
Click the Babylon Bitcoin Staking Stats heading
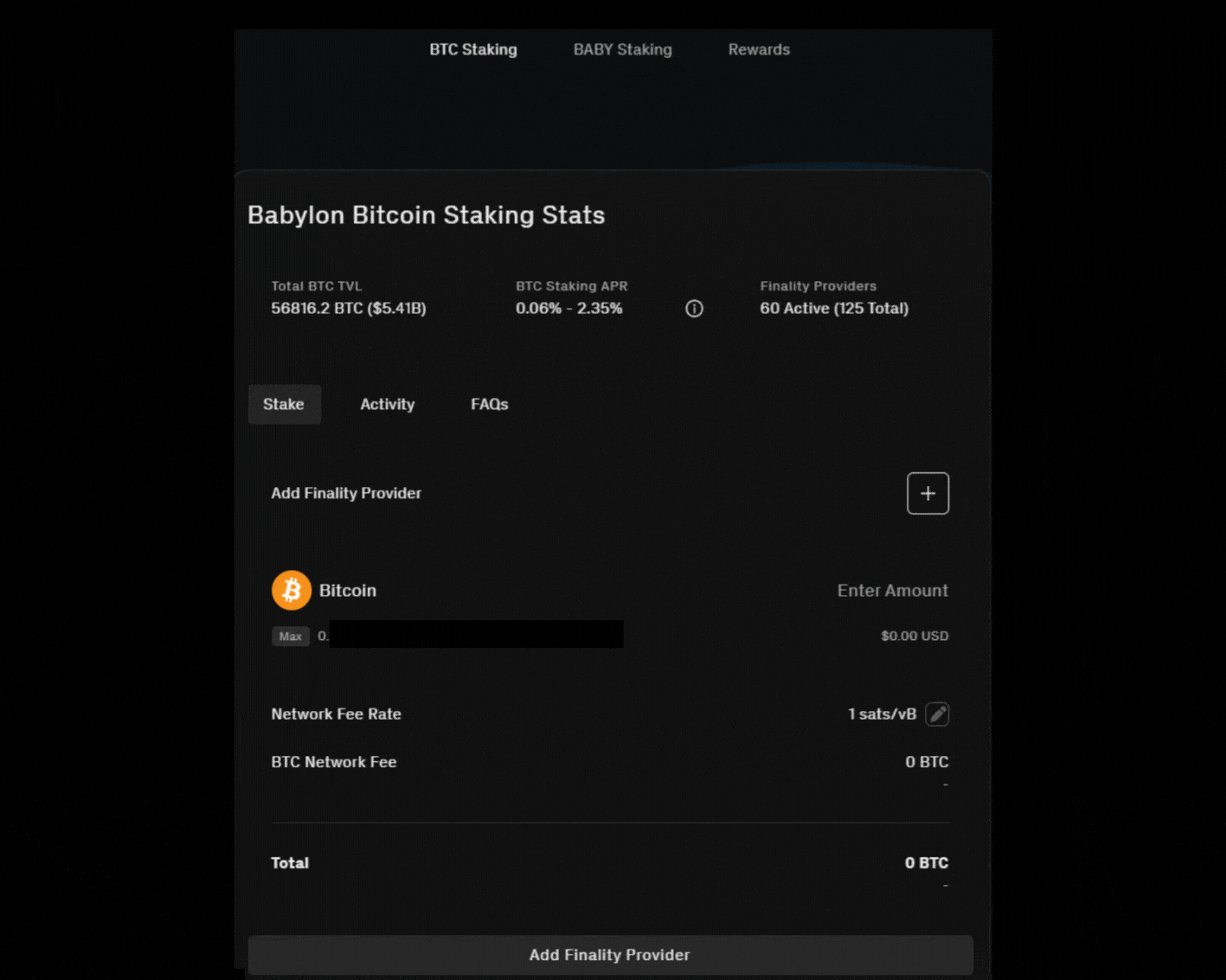coord(426,215)
